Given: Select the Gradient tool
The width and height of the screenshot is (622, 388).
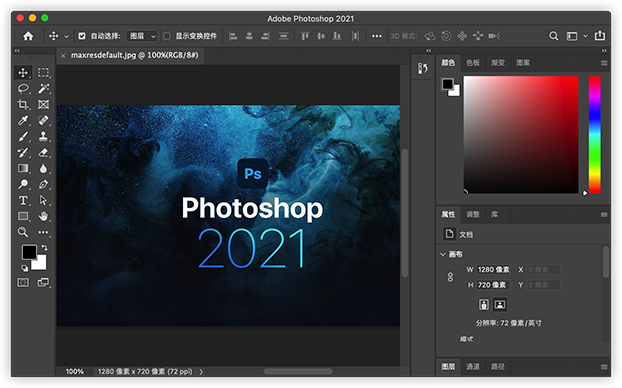Looking at the screenshot, I should point(23,168).
